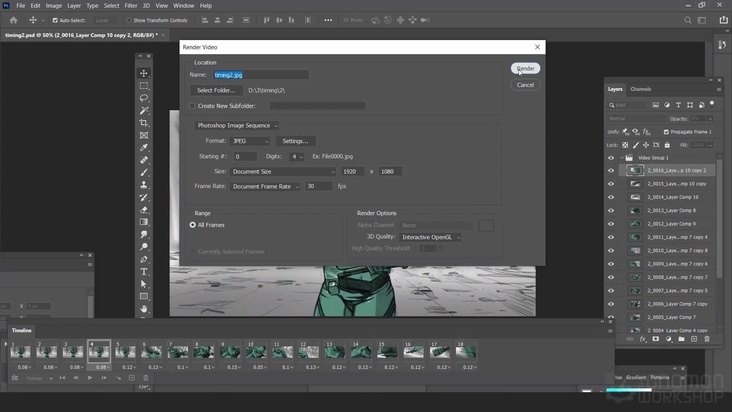Select the Frame tool
This screenshot has height=412, width=732.
click(x=144, y=135)
